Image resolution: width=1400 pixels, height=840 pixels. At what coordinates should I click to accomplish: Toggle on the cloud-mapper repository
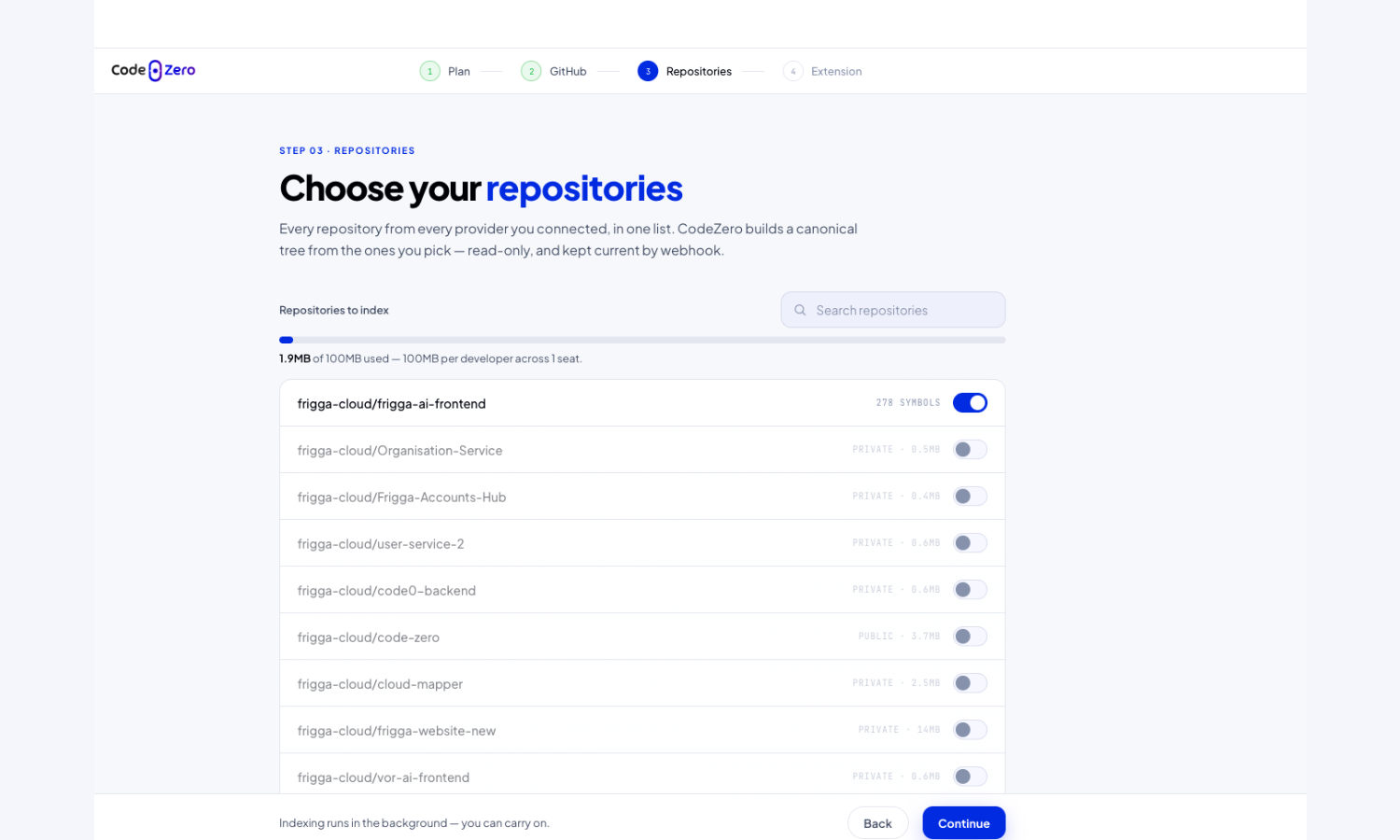[x=970, y=683]
